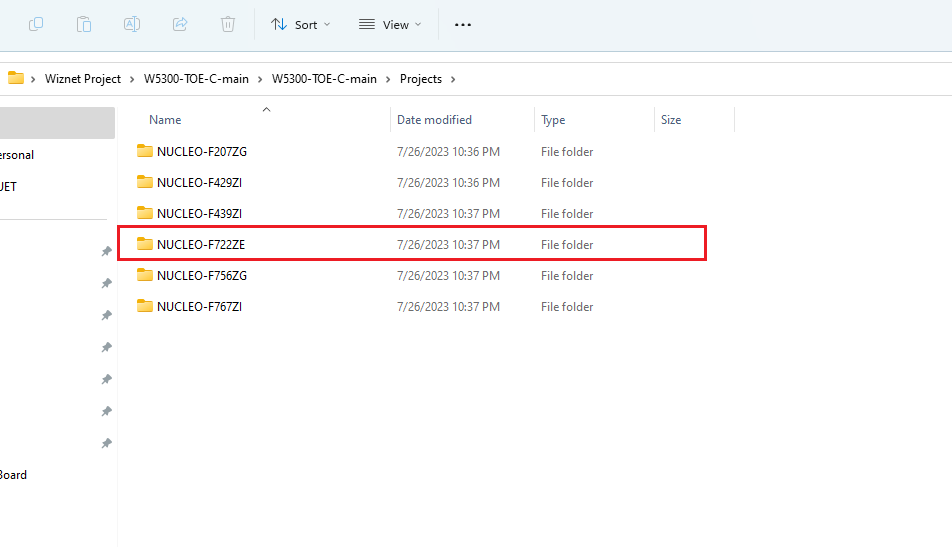Image resolution: width=952 pixels, height=547 pixels.
Task: Expand chevron after Wiznet Project breadcrumb
Action: coord(132,79)
